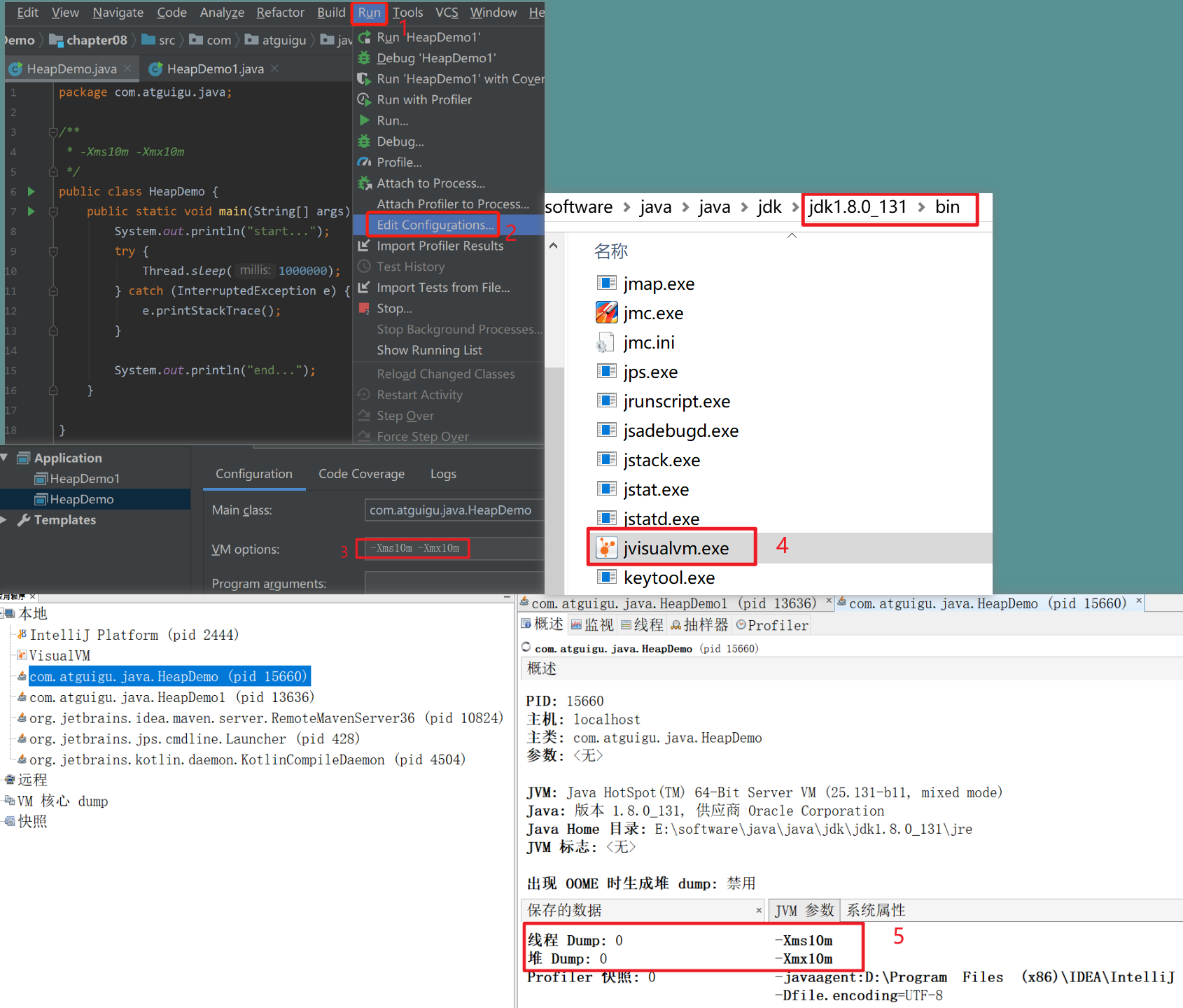Image resolution: width=1183 pixels, height=1008 pixels.
Task: Click the run gutter arrow beside main method
Action: coord(31,211)
